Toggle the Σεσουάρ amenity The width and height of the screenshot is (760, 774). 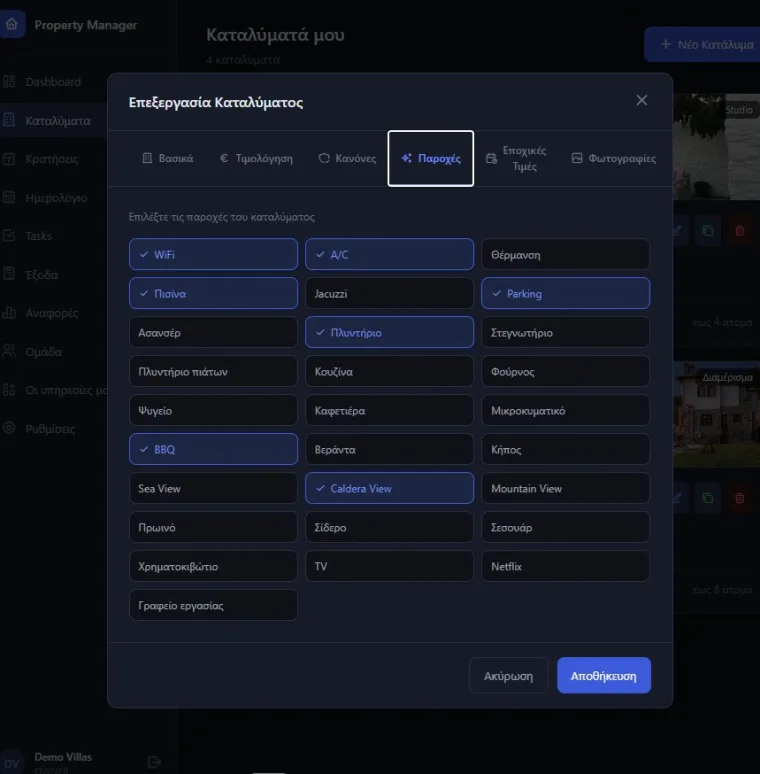(566, 527)
